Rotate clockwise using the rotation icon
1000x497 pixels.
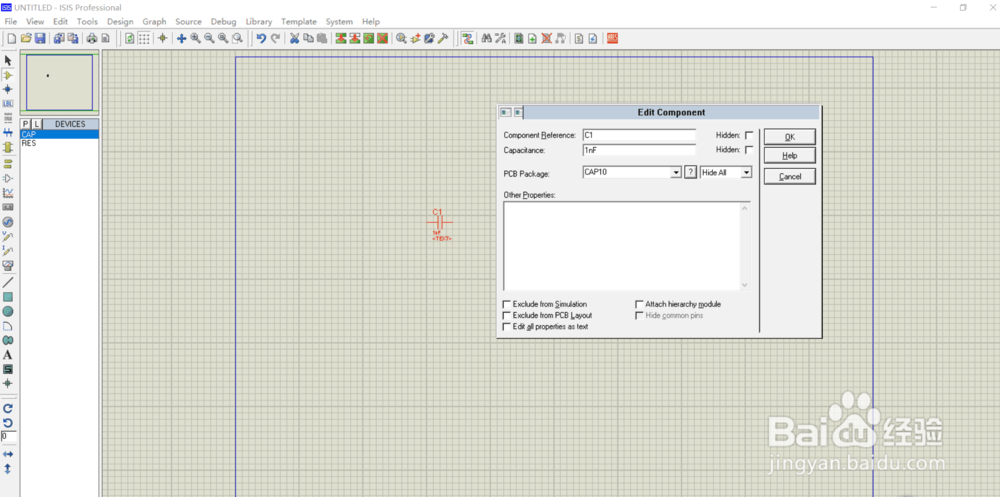click(x=8, y=408)
